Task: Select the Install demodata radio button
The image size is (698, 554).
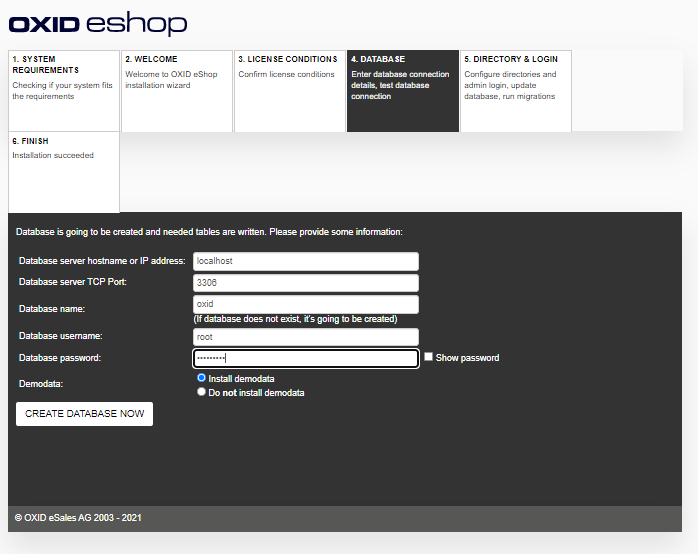Action: [x=202, y=378]
